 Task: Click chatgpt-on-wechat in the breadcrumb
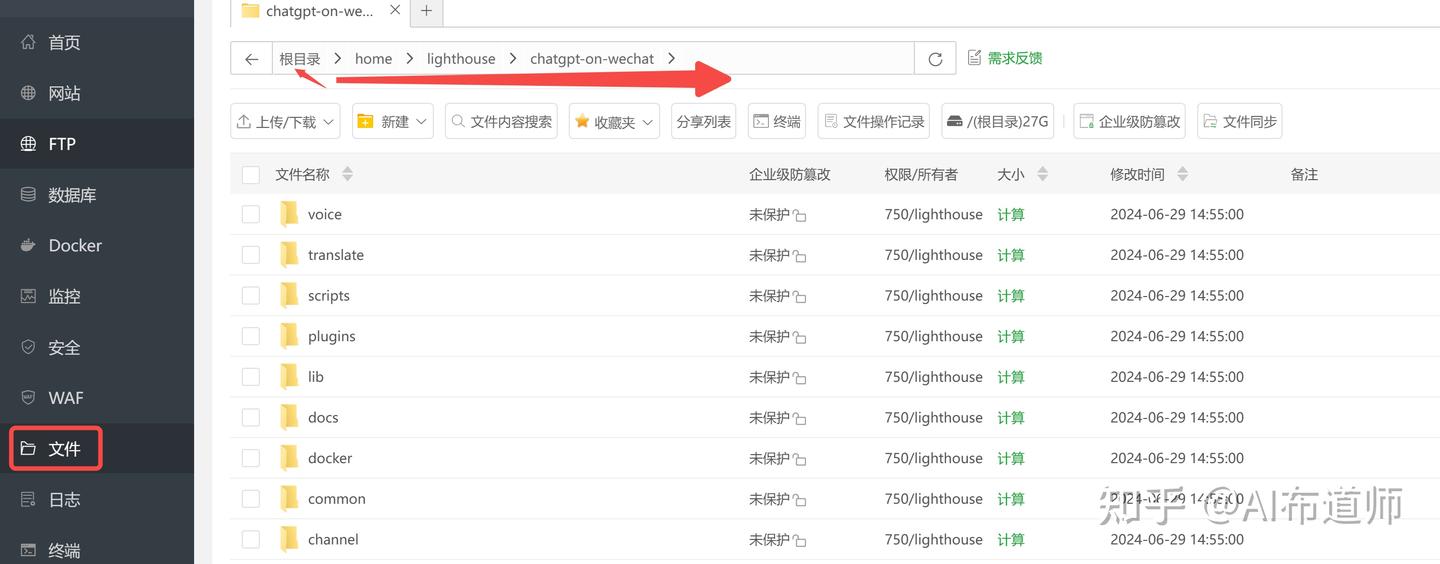(x=592, y=59)
